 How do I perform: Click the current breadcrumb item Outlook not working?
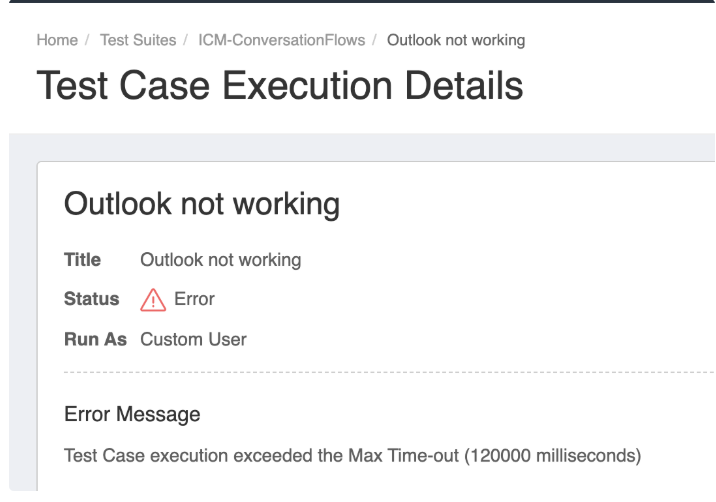click(x=456, y=41)
